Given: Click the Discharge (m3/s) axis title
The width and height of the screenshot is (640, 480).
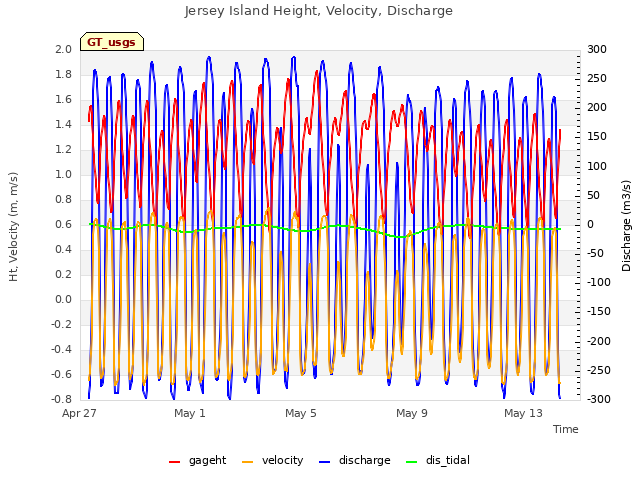Looking at the screenshot, I should coord(626,226).
